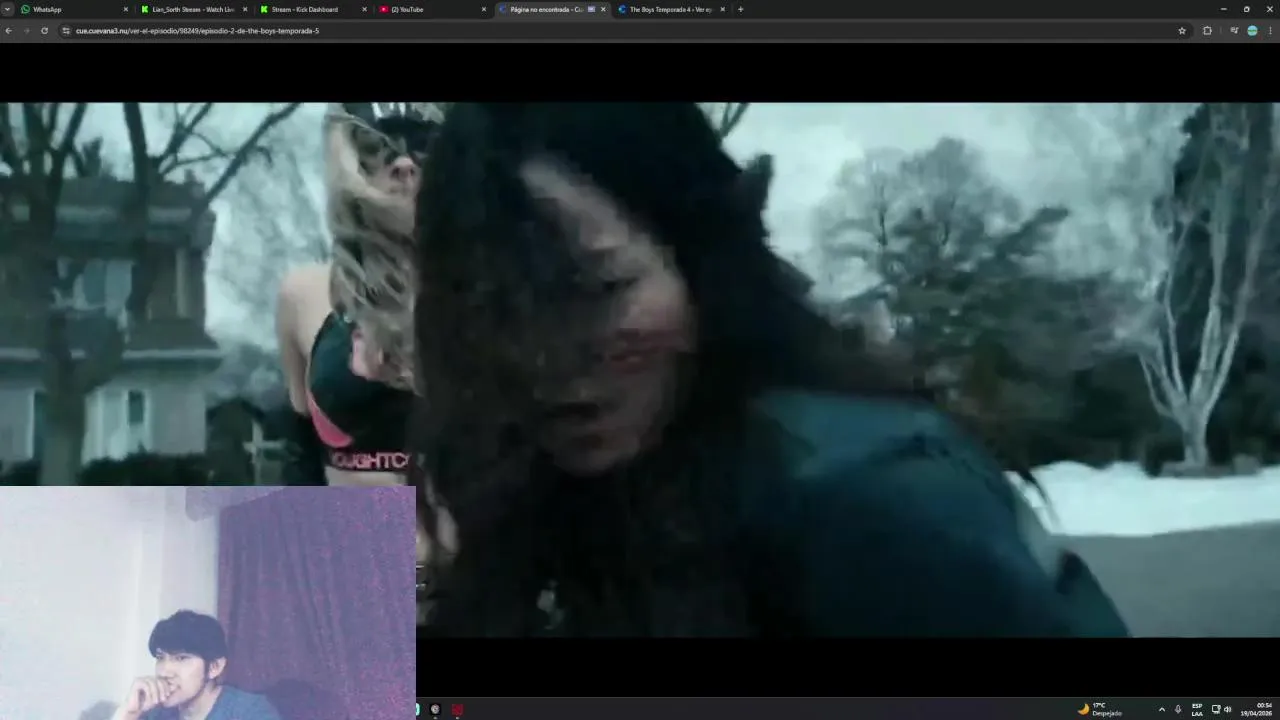Open the volume speaker tray icon
This screenshot has height=720, width=1280.
click(1228, 709)
